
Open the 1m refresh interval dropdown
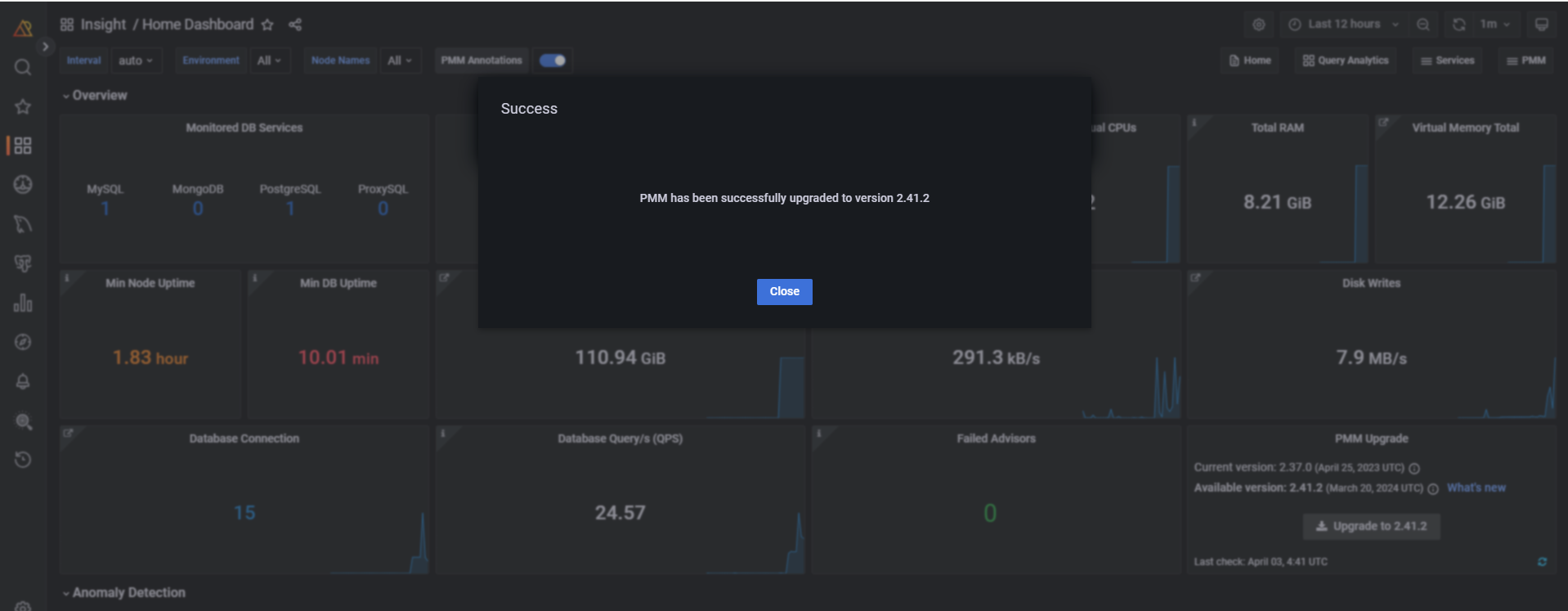pos(1495,25)
